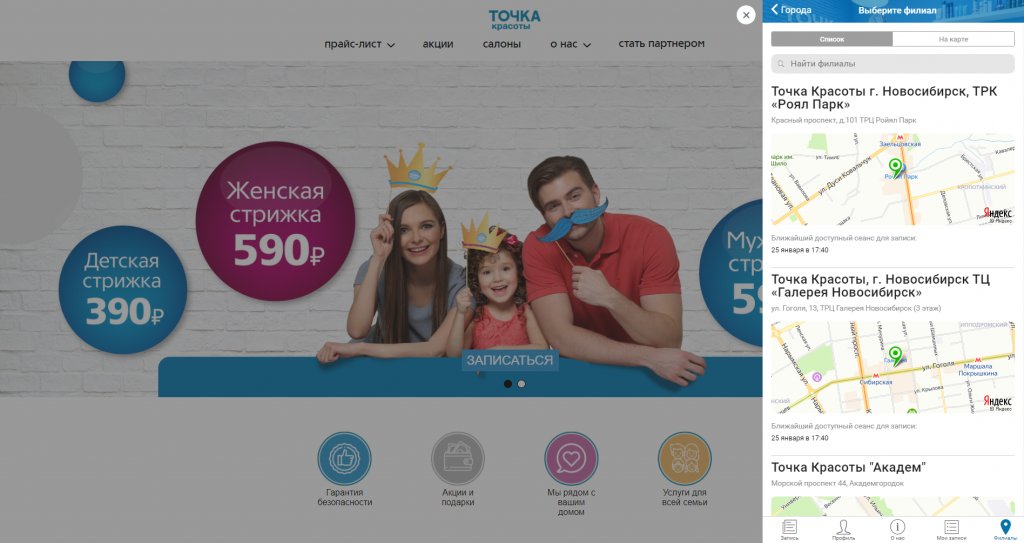The height and width of the screenshot is (543, 1024).
Task: Open the Профиль person icon
Action: (x=843, y=527)
